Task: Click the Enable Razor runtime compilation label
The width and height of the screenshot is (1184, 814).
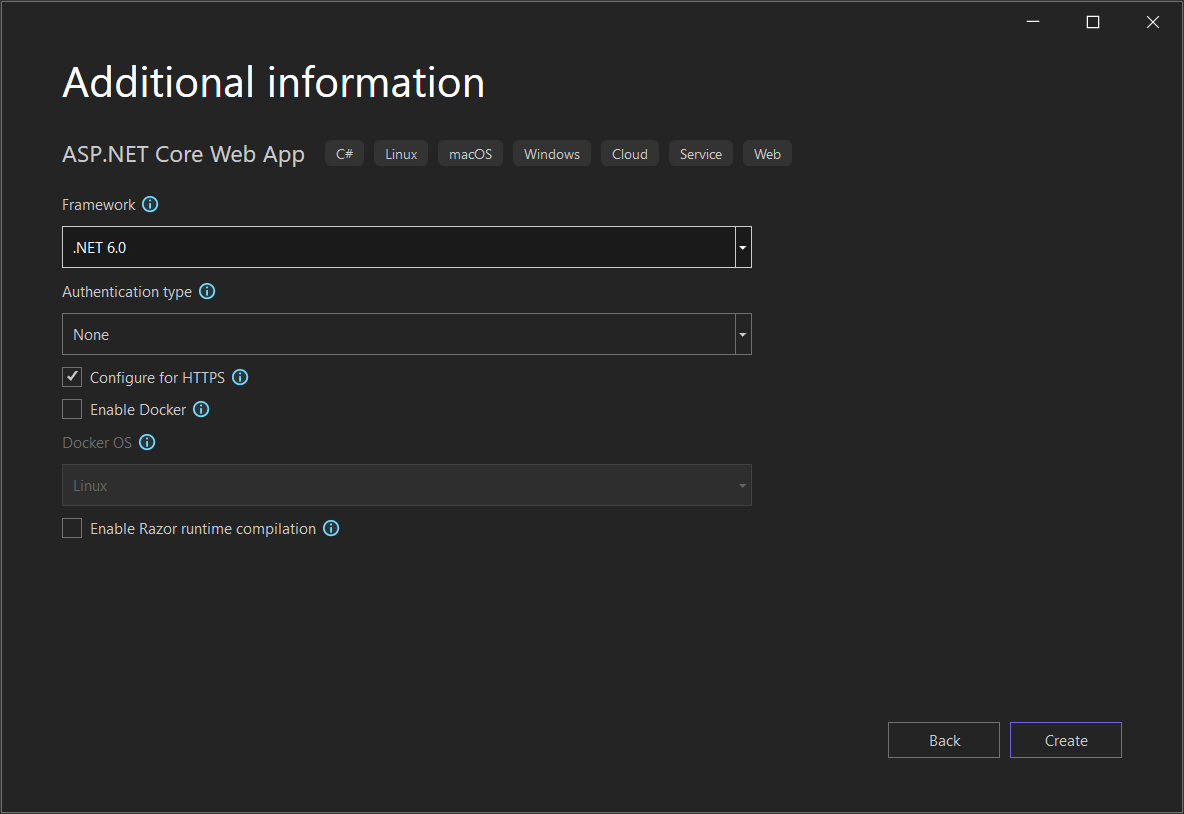Action: (203, 529)
